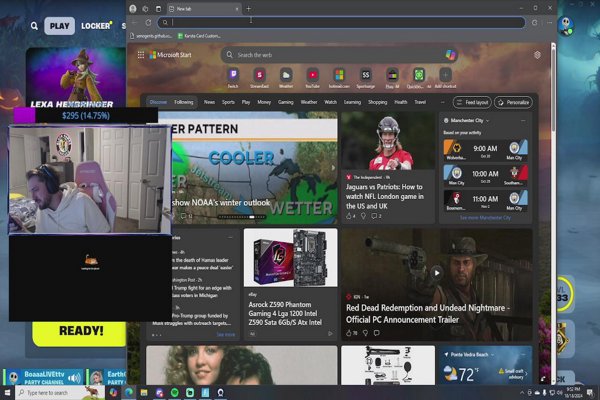This screenshot has width=600, height=400.
Task: Open the Windows Start menu
Action: [7, 392]
